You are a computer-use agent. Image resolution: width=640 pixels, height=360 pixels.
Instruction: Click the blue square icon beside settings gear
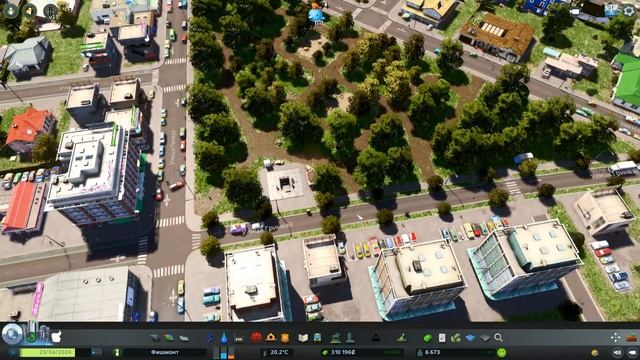point(611,10)
